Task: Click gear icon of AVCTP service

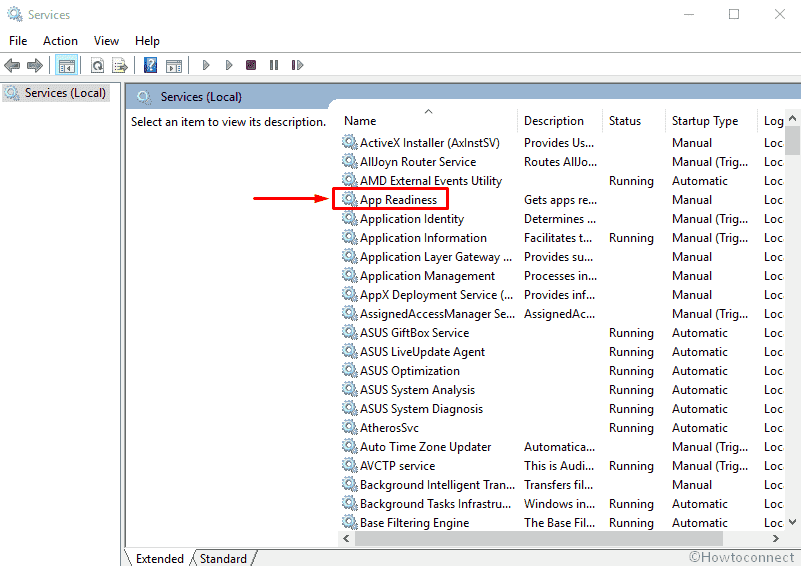Action: (x=349, y=465)
